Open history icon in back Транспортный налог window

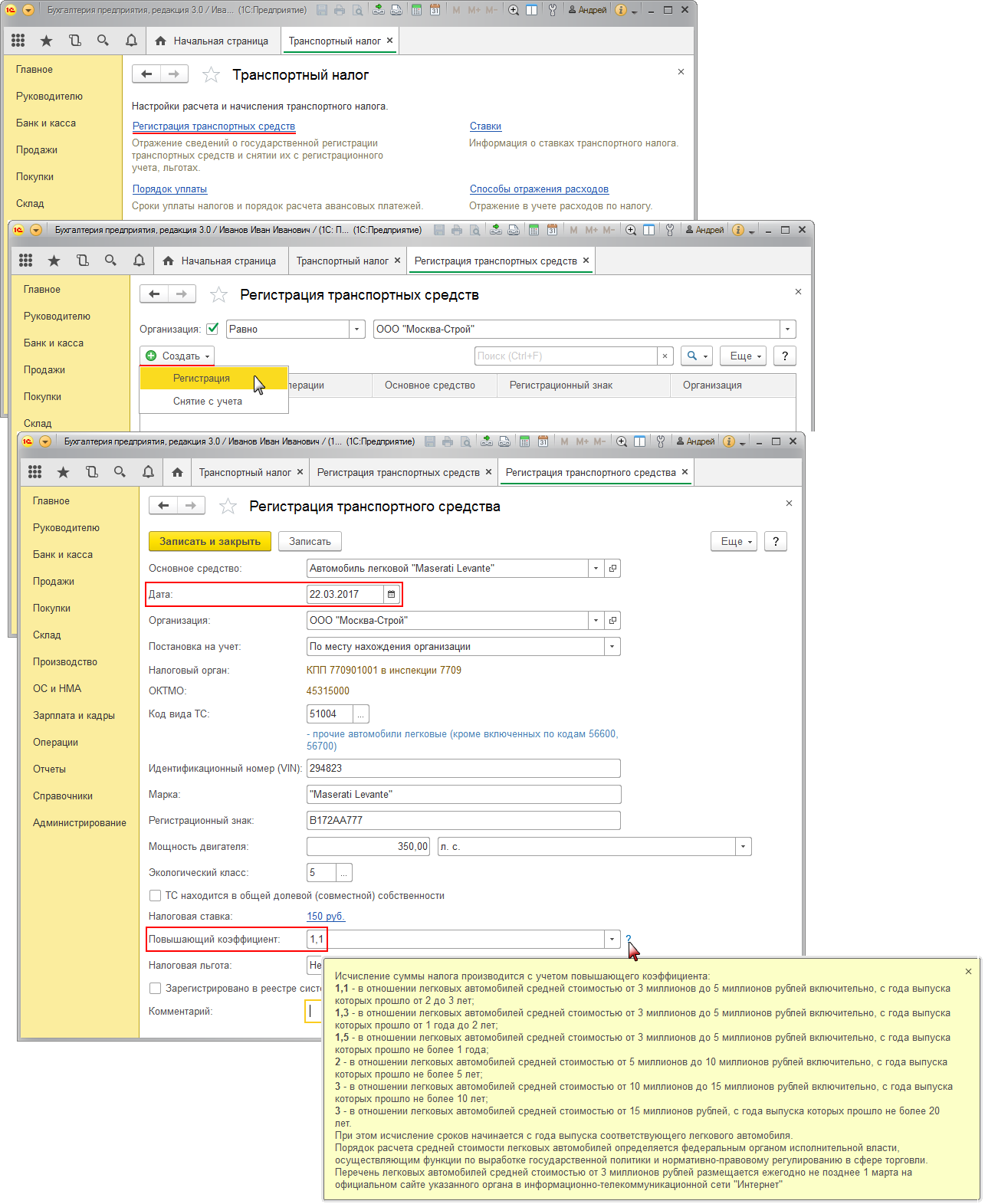click(x=74, y=41)
